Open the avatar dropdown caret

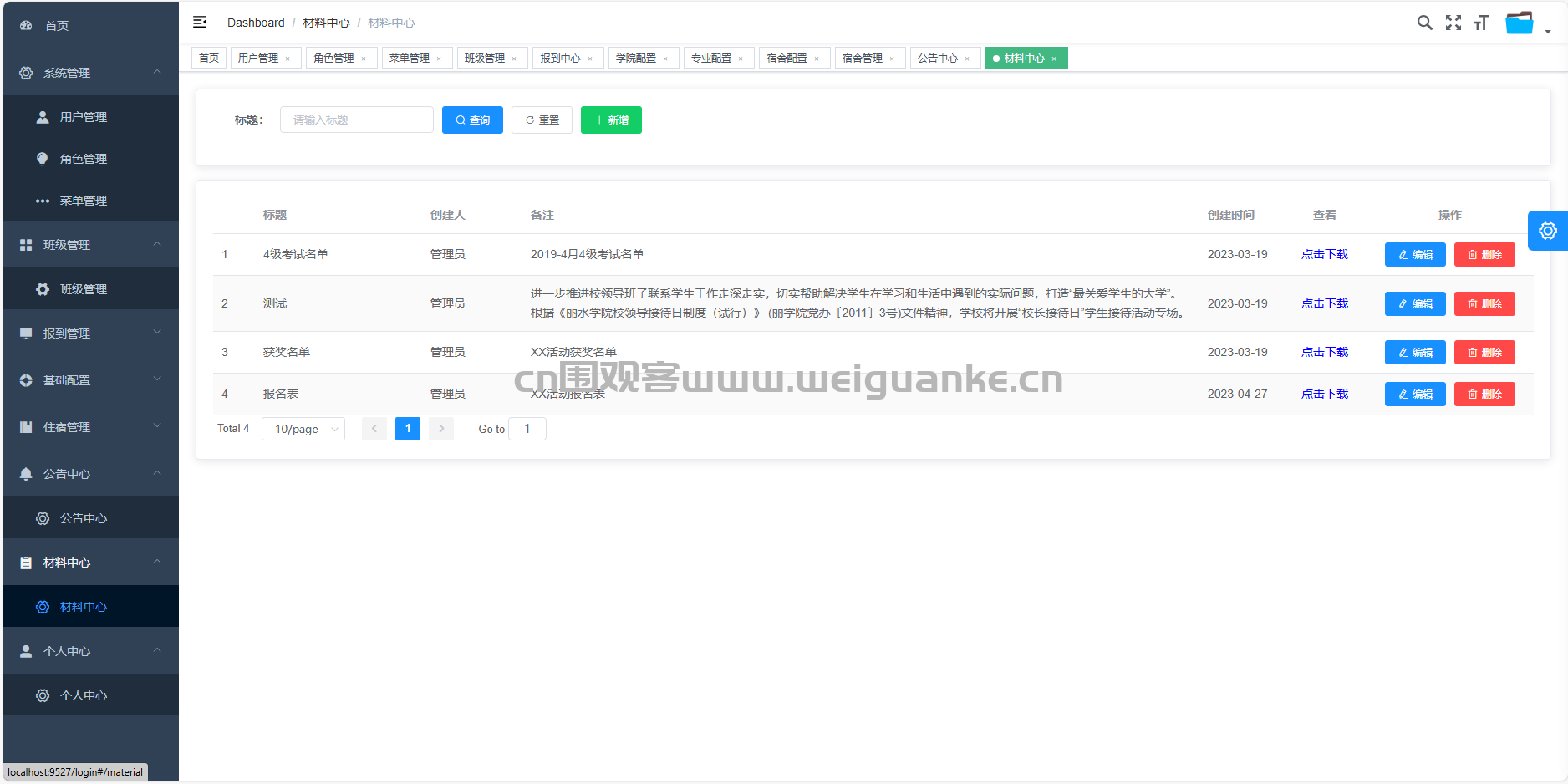[x=1548, y=32]
